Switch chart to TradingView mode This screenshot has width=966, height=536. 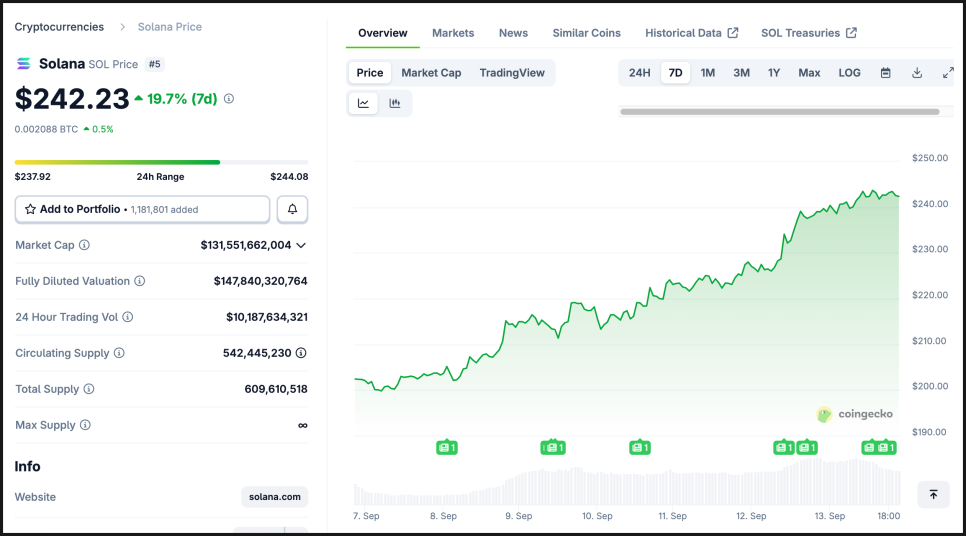click(512, 73)
